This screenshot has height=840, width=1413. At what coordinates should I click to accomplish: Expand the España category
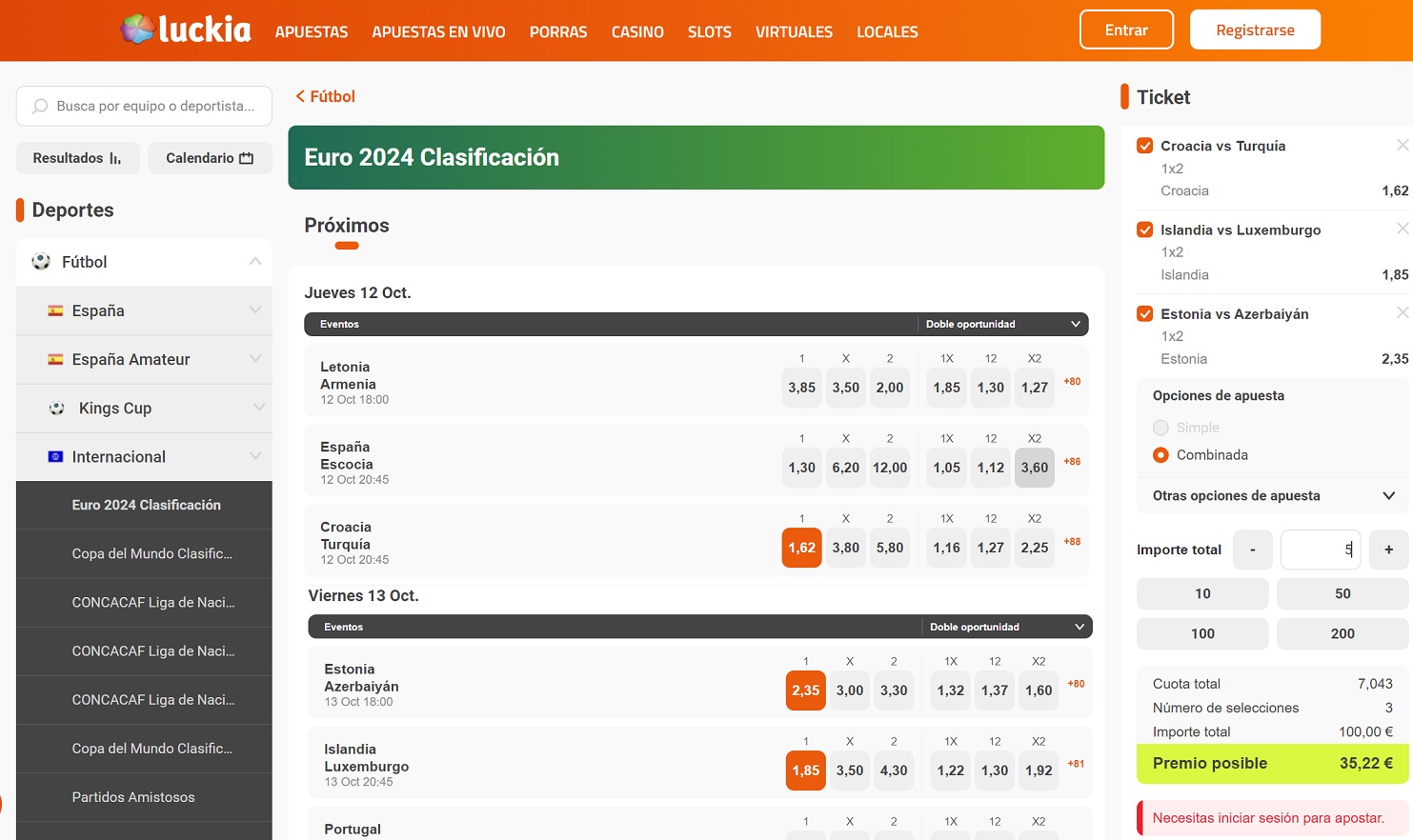[255, 310]
